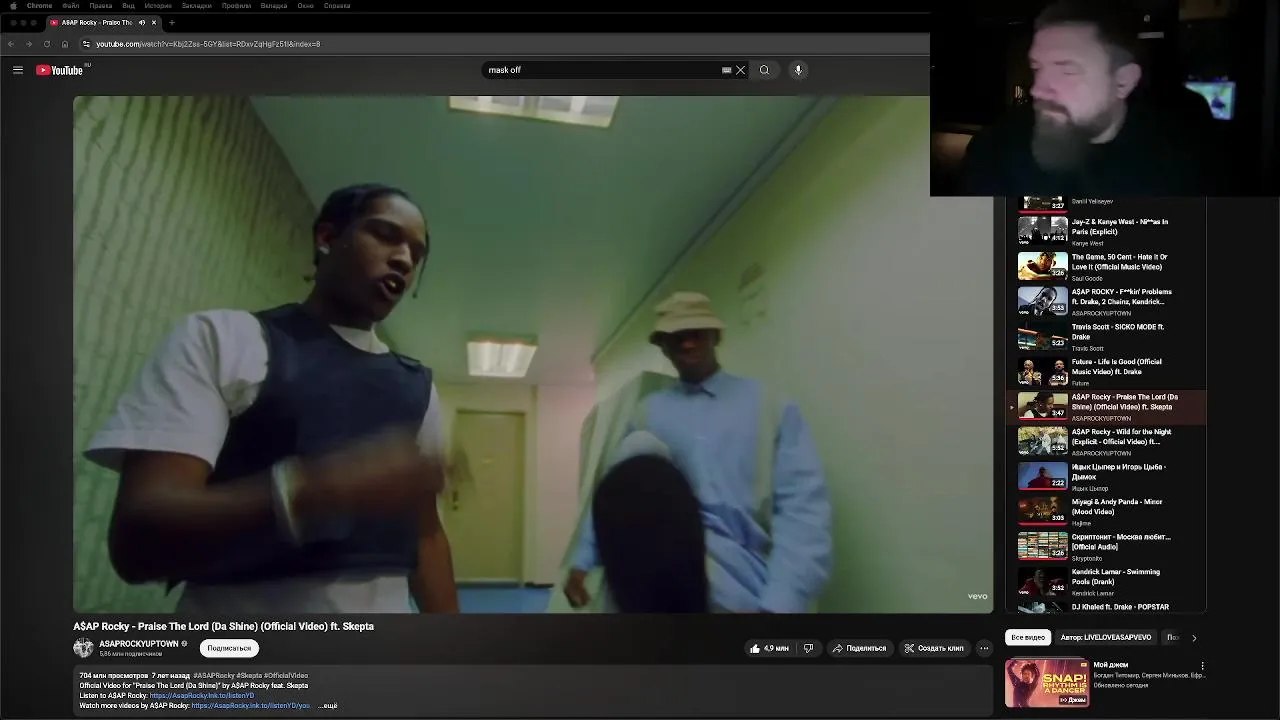
Task: Play Скриптонит Москва любит playlist item
Action: click(x=1106, y=546)
